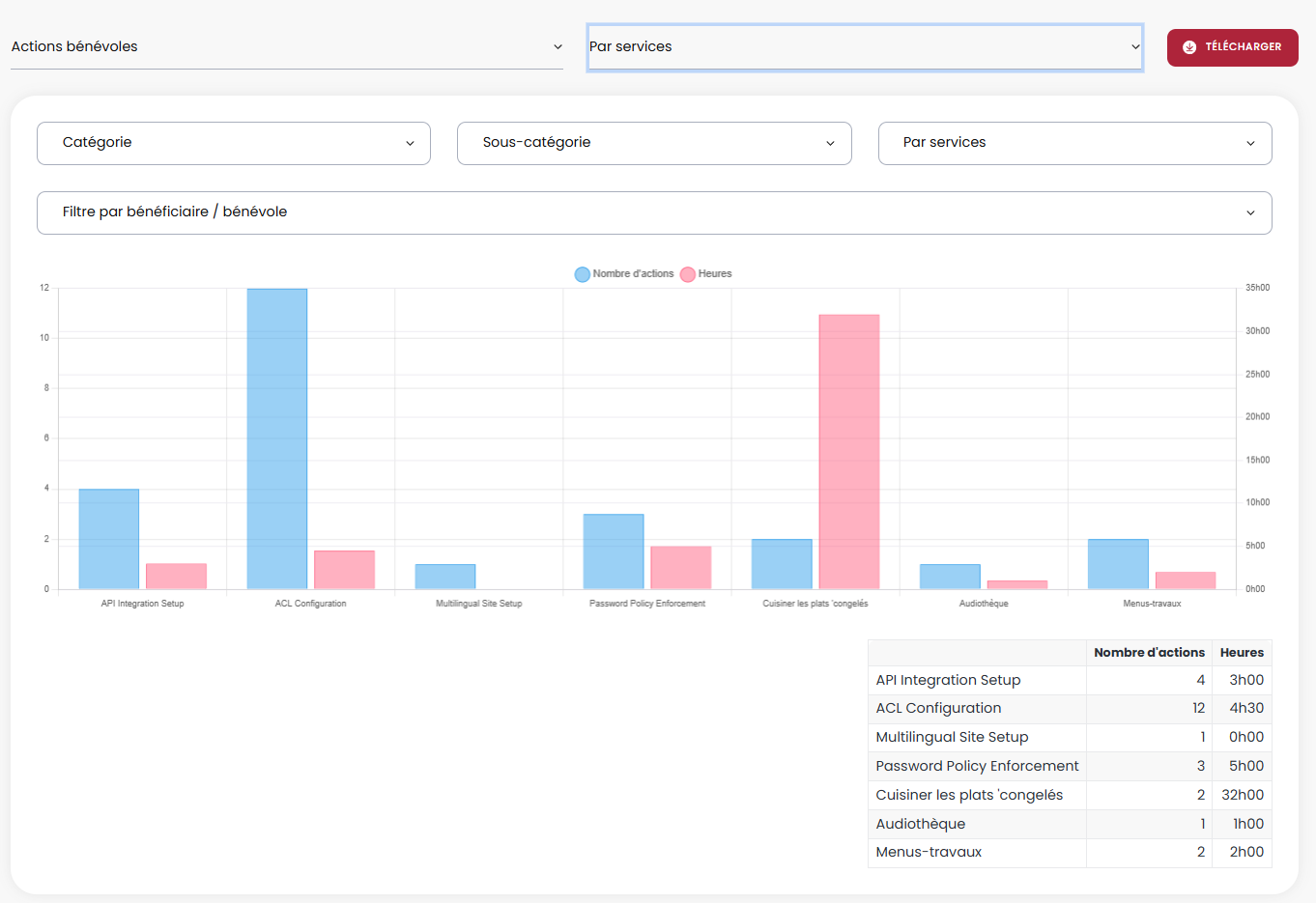Click the chevron of inner Par services dropdown

click(1250, 144)
